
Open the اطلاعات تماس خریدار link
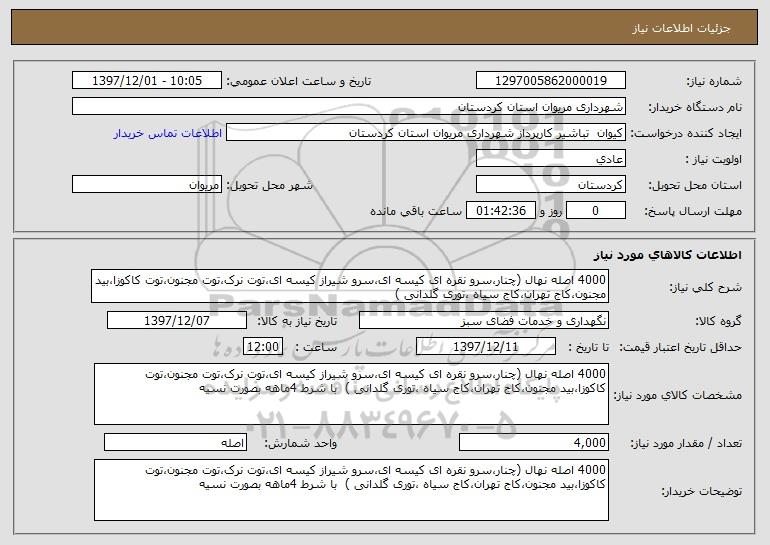[168, 133]
